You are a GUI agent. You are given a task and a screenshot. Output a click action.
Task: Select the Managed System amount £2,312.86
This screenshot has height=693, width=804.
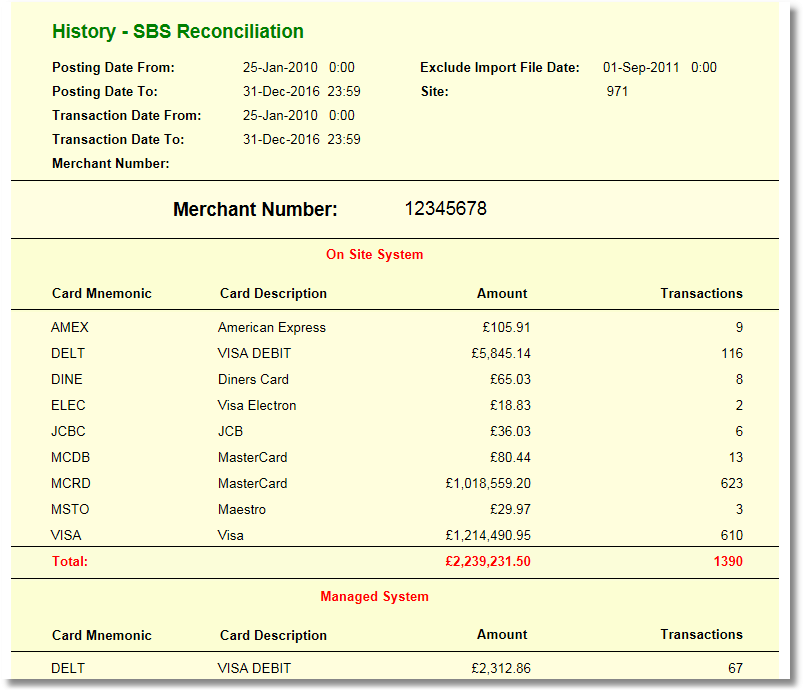501,668
